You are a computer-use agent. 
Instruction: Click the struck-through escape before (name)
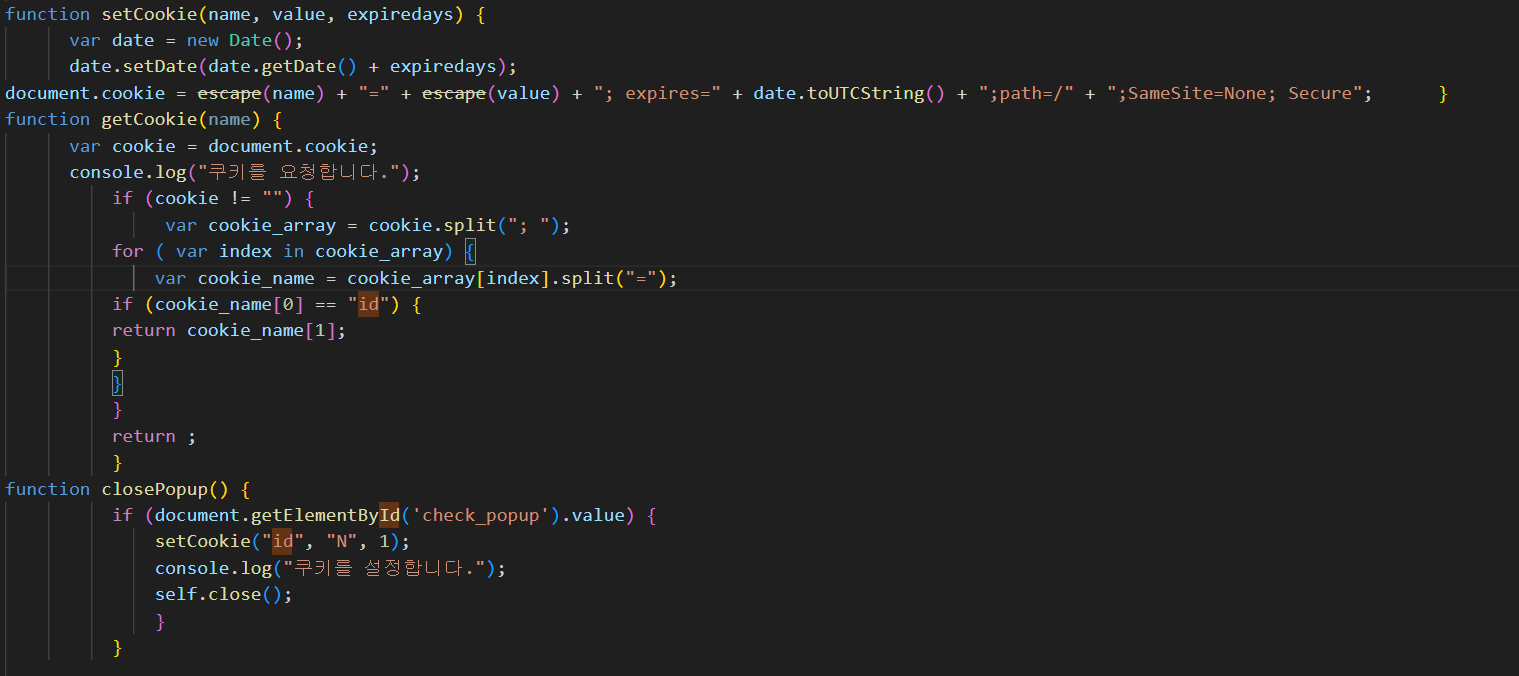[x=229, y=93]
